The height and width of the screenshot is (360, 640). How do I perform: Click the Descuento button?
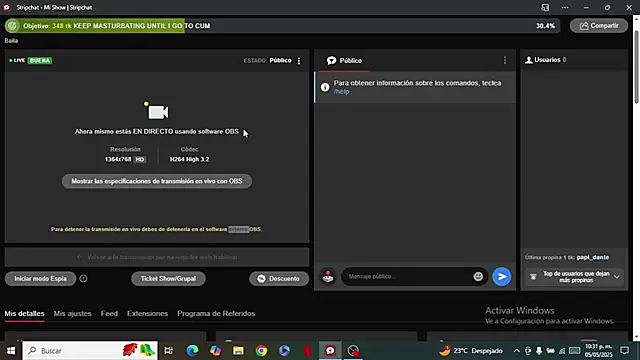279,279
